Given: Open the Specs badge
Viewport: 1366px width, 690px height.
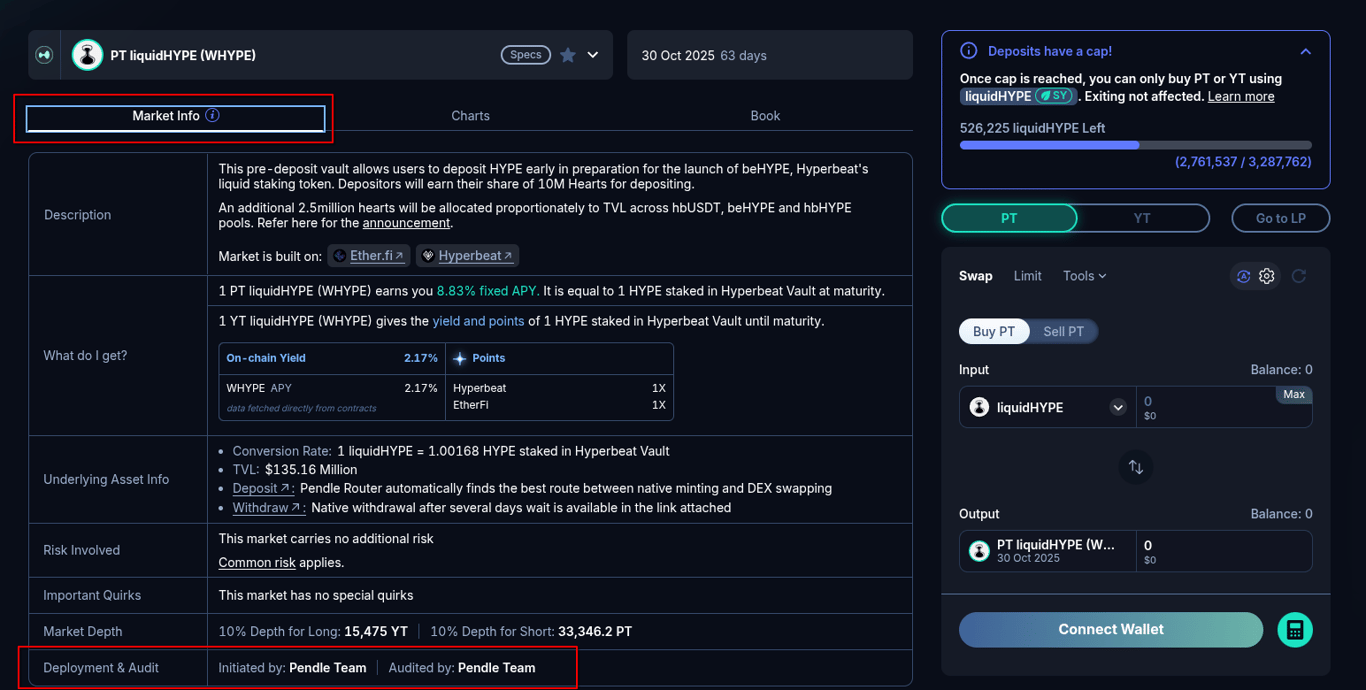Looking at the screenshot, I should (x=526, y=55).
